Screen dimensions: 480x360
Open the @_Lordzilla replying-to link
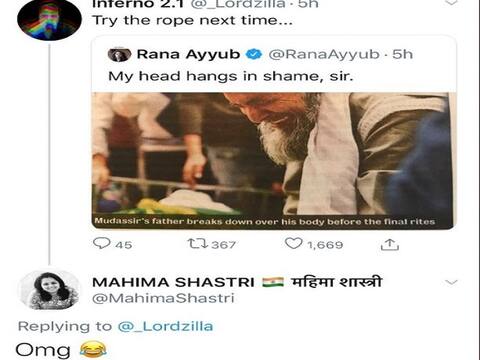(165, 326)
